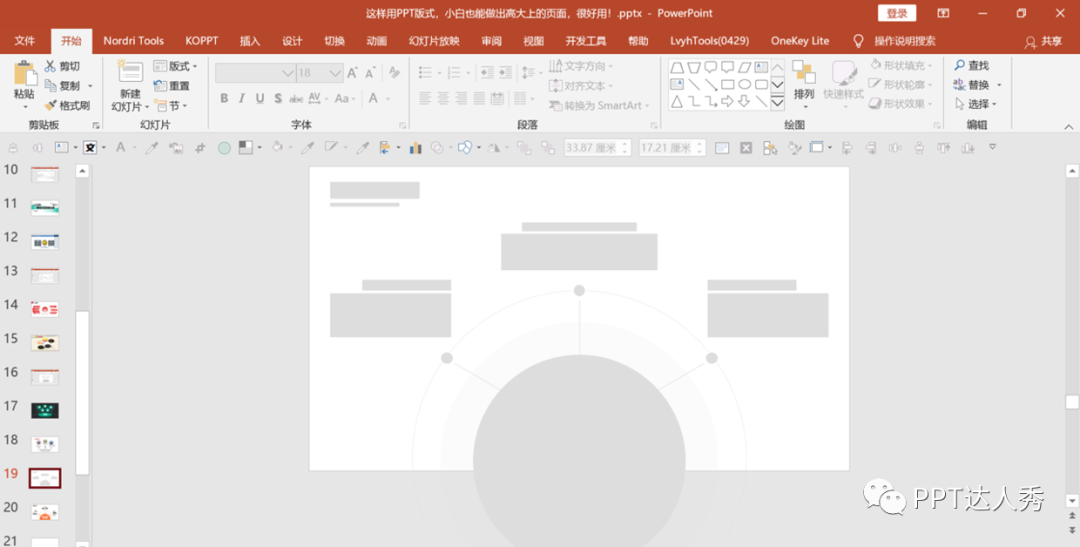1080x547 pixels.
Task: Switch to the Insert (插入) tab
Action: point(250,41)
